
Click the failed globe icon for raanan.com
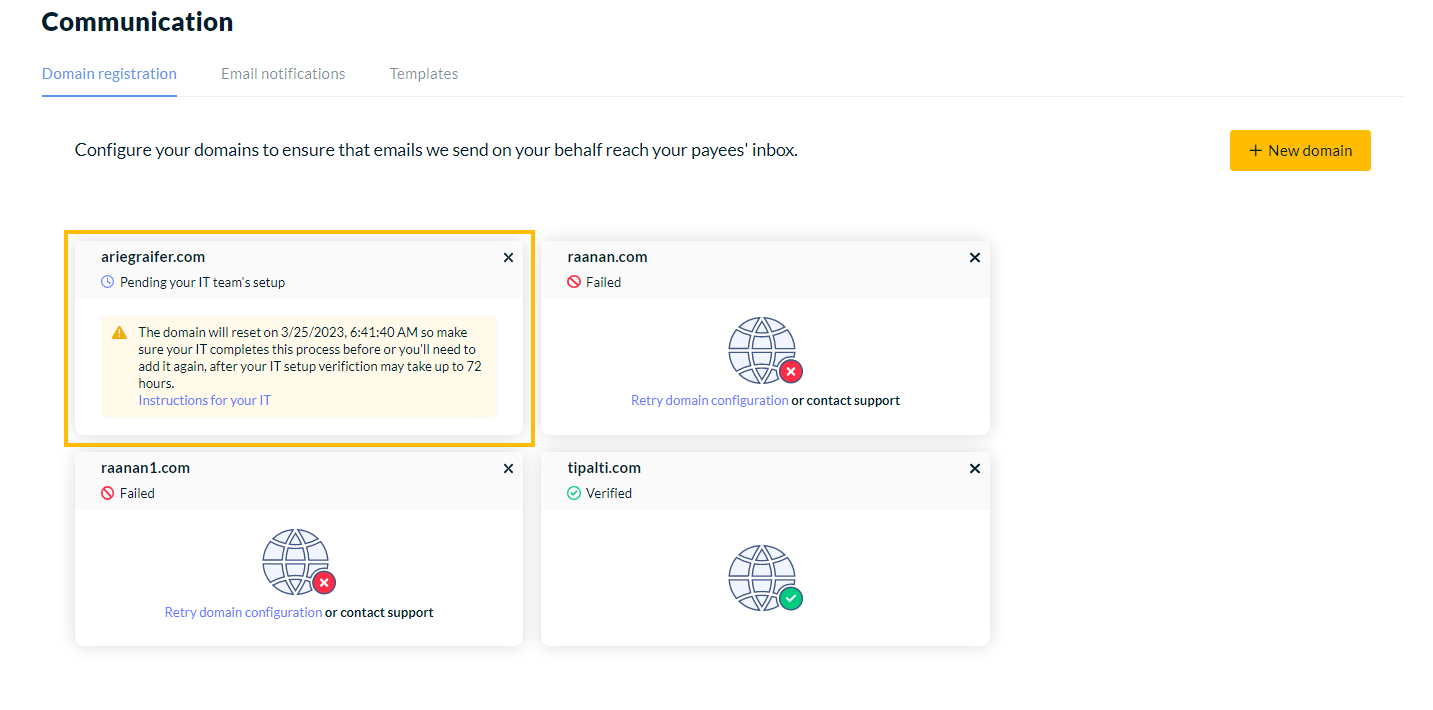click(764, 351)
